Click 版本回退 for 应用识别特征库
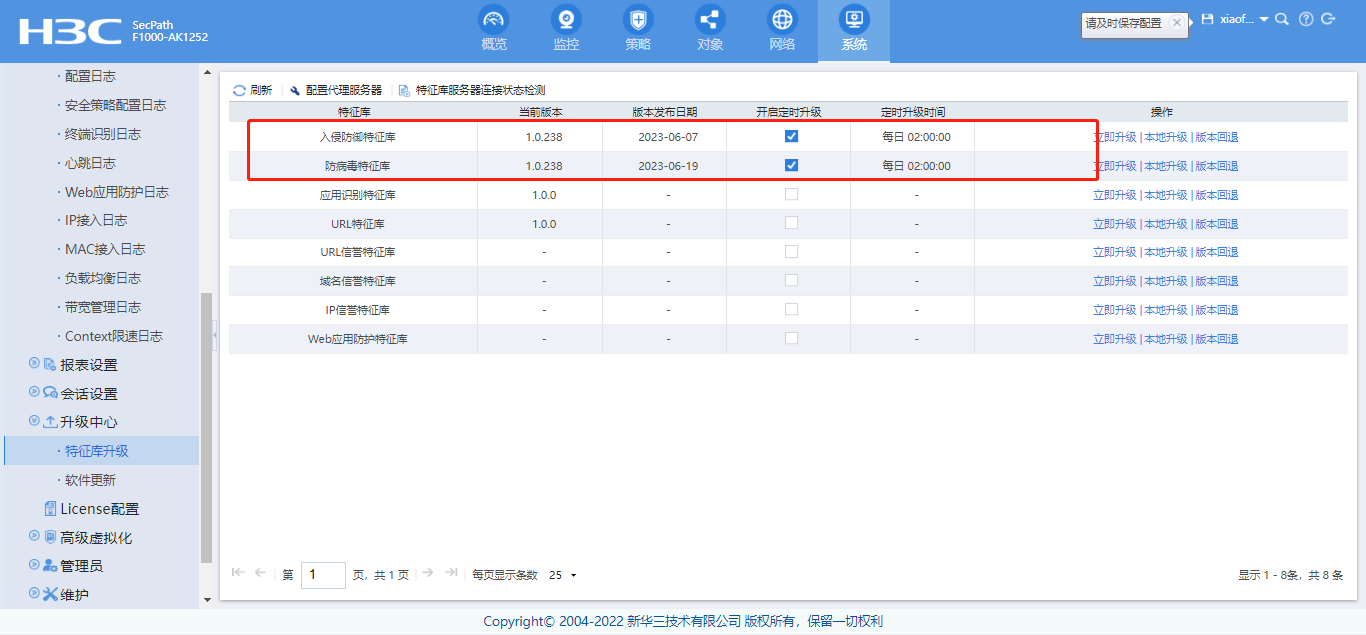The image size is (1366, 635). [x=1217, y=195]
